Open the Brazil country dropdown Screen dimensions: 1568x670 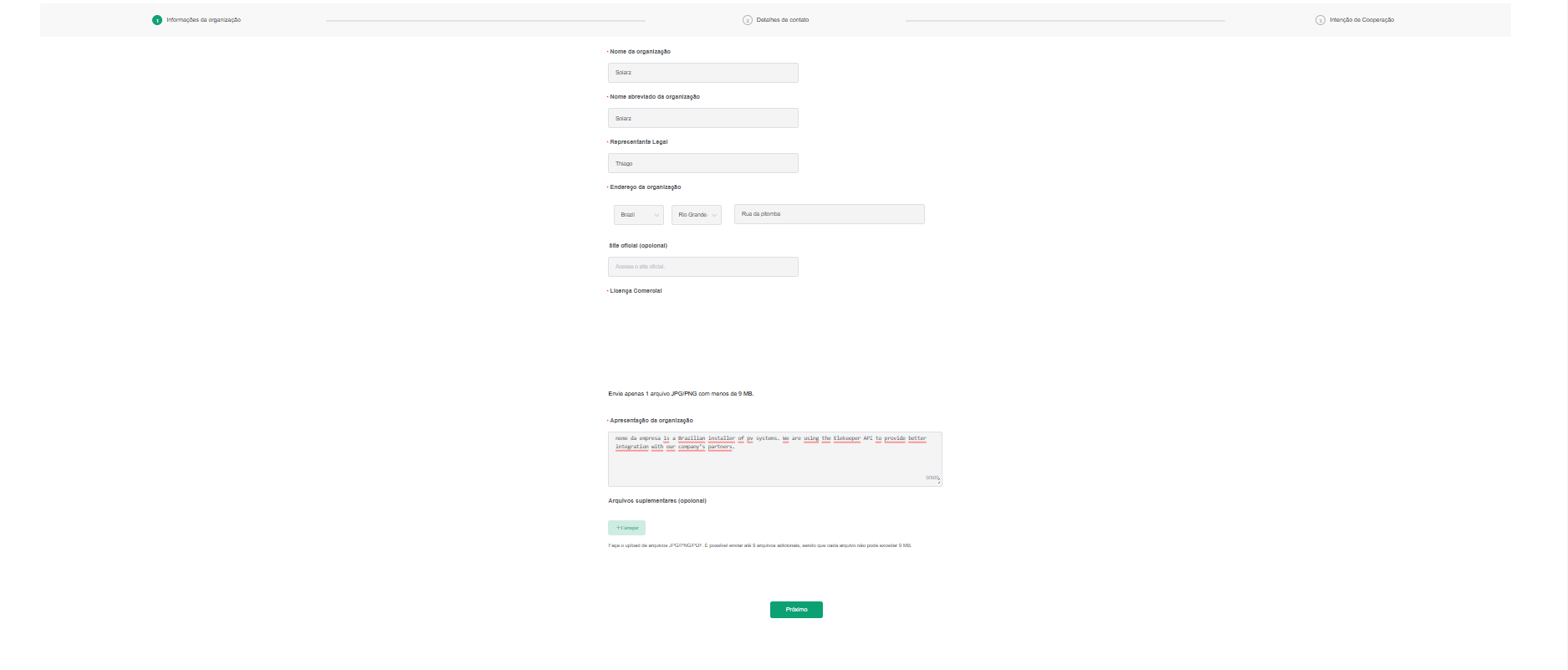pyautogui.click(x=639, y=215)
